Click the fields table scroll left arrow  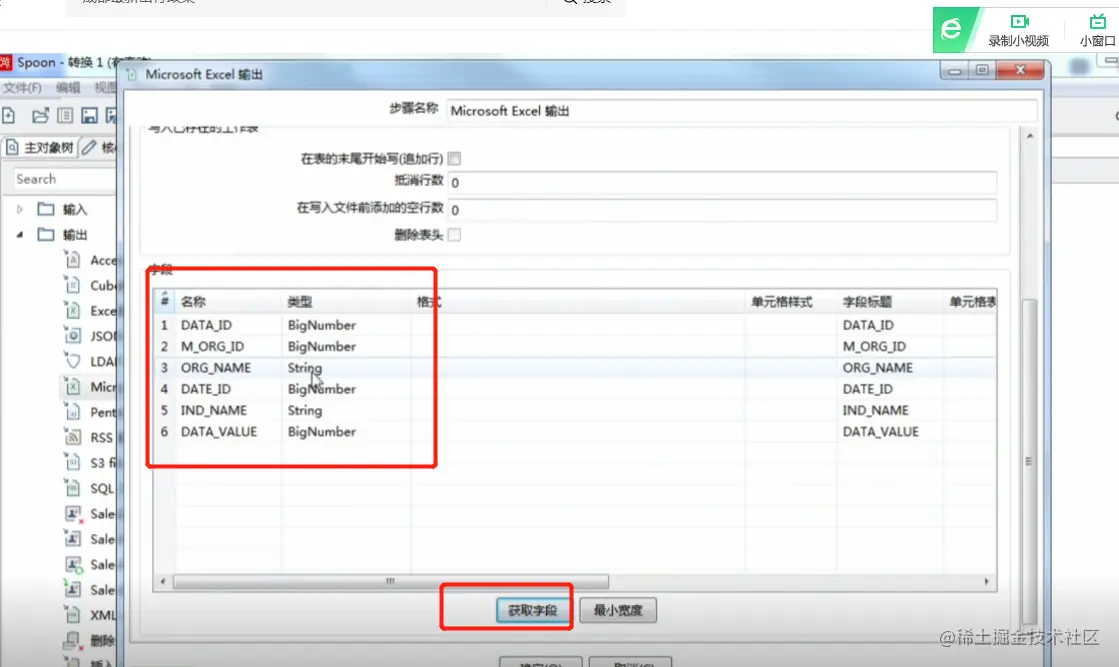point(163,581)
